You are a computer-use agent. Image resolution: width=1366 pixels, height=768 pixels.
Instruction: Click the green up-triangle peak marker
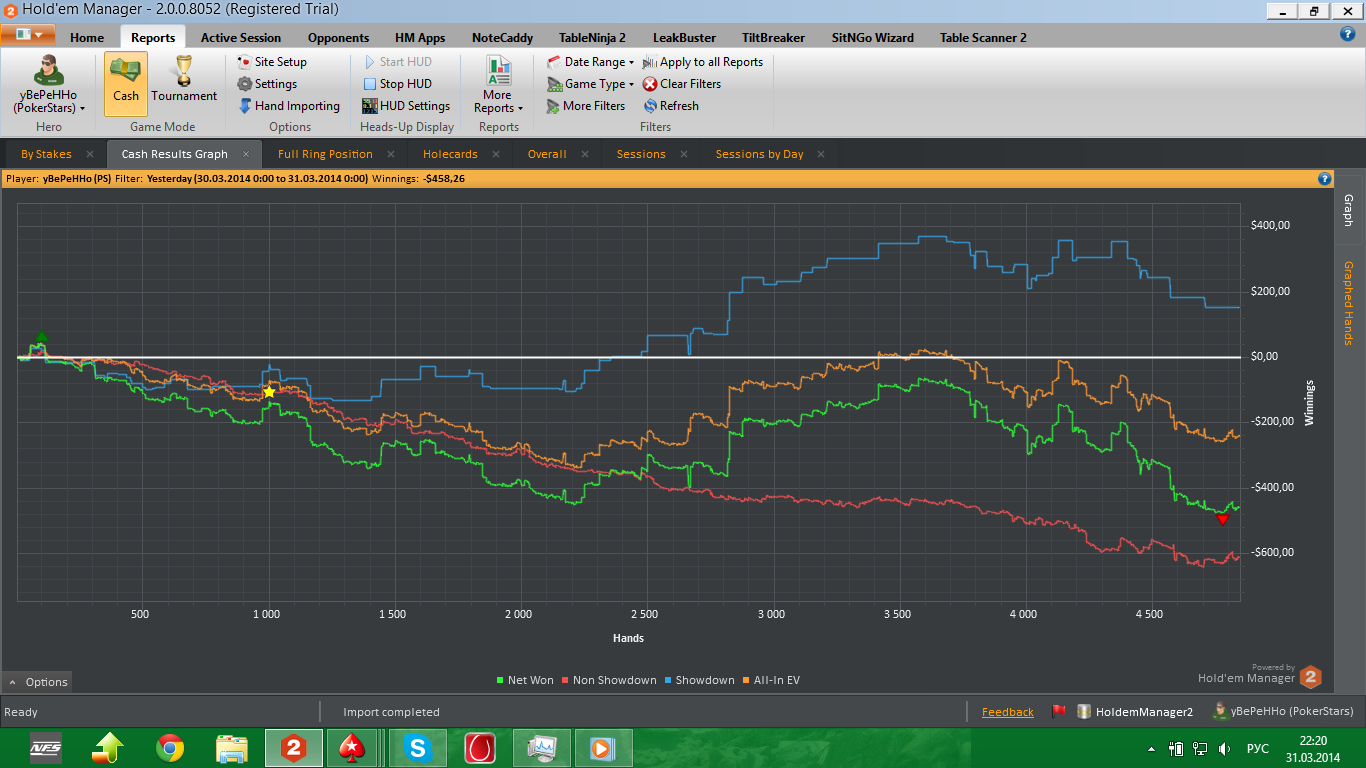pos(41,337)
